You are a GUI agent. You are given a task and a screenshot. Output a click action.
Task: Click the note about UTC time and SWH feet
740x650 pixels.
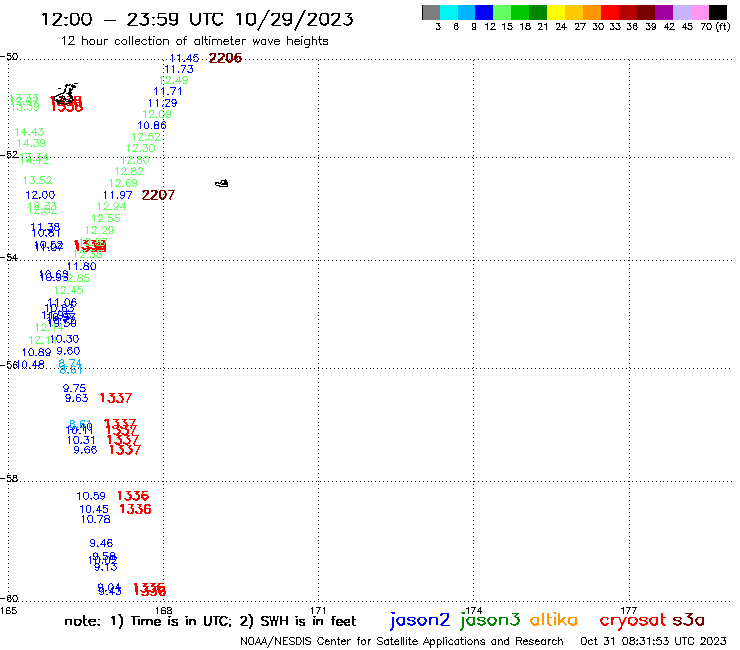click(x=210, y=621)
